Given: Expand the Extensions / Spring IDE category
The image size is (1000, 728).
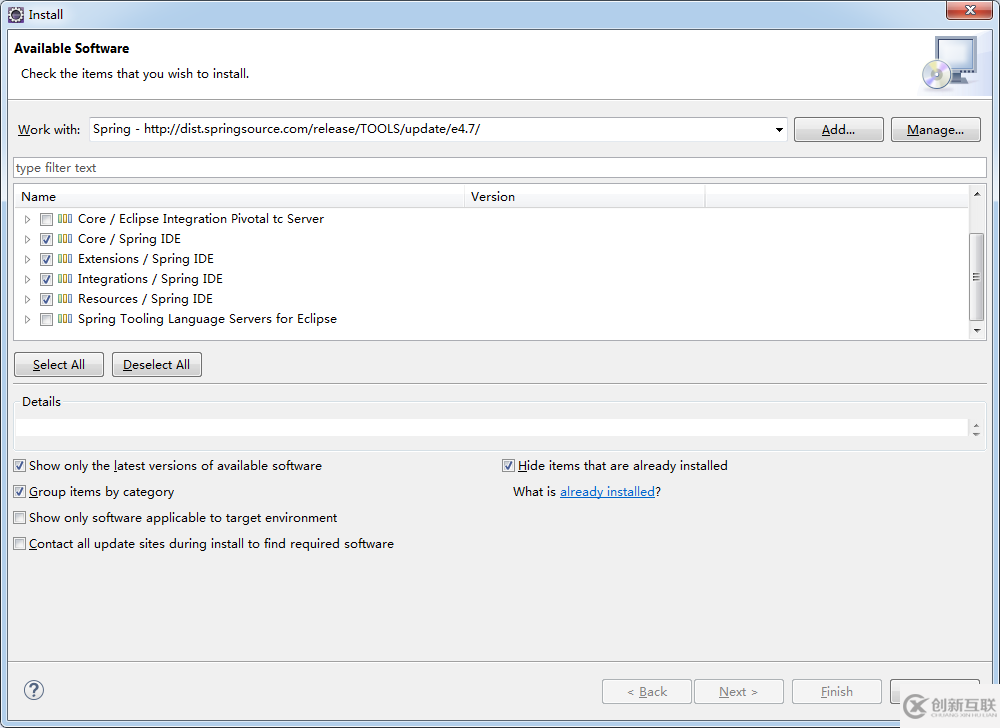Looking at the screenshot, I should [27, 259].
